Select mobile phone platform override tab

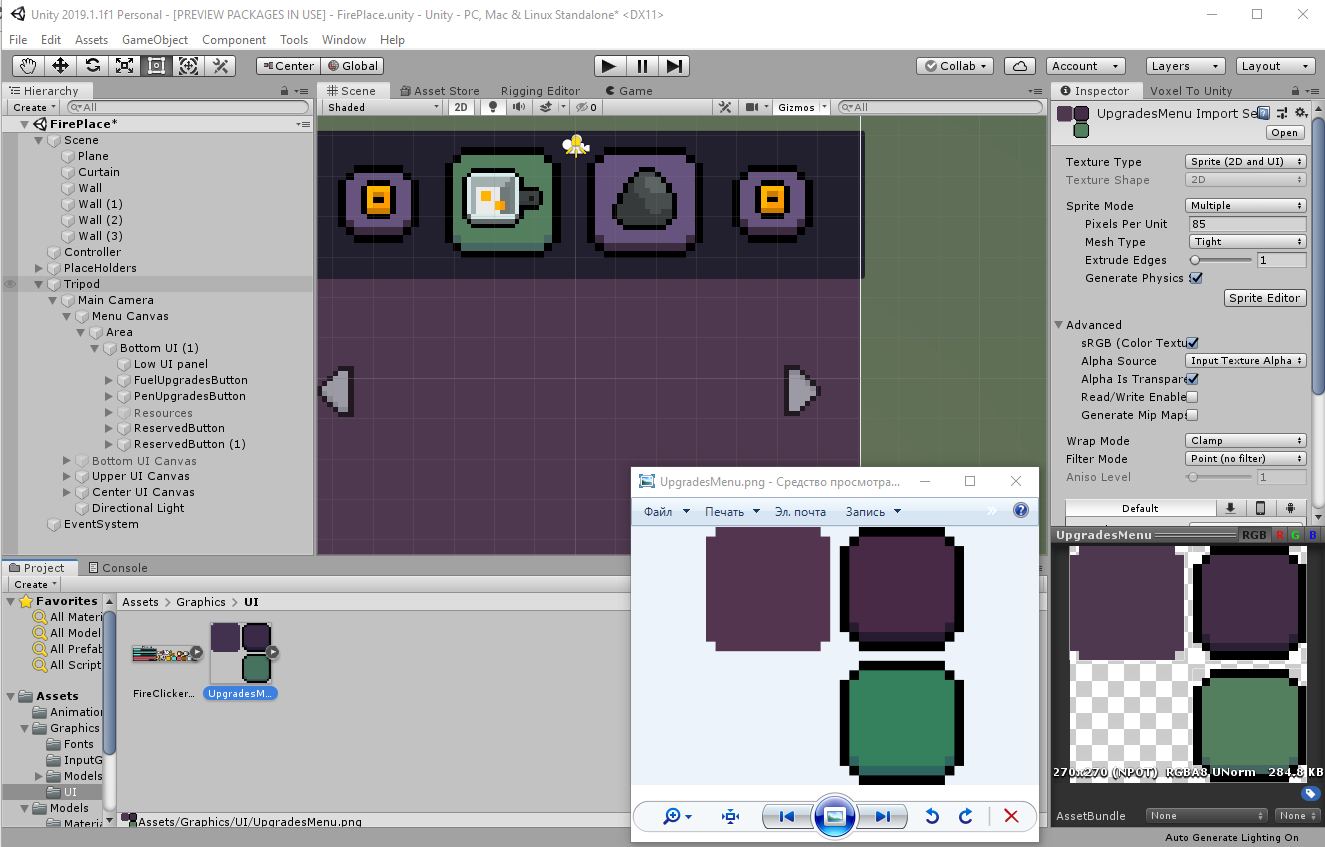click(x=1261, y=508)
